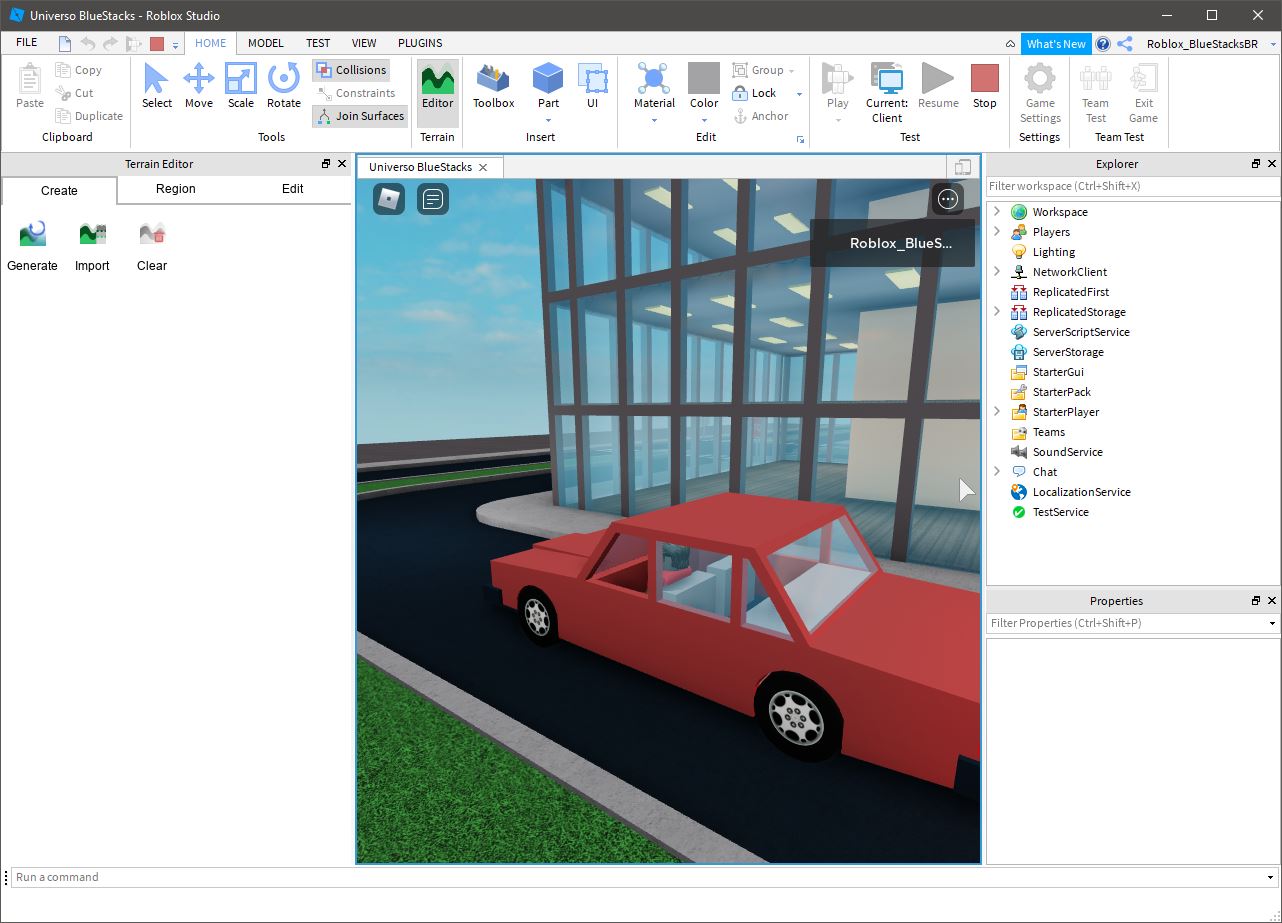Insert a new Part

pyautogui.click(x=548, y=86)
